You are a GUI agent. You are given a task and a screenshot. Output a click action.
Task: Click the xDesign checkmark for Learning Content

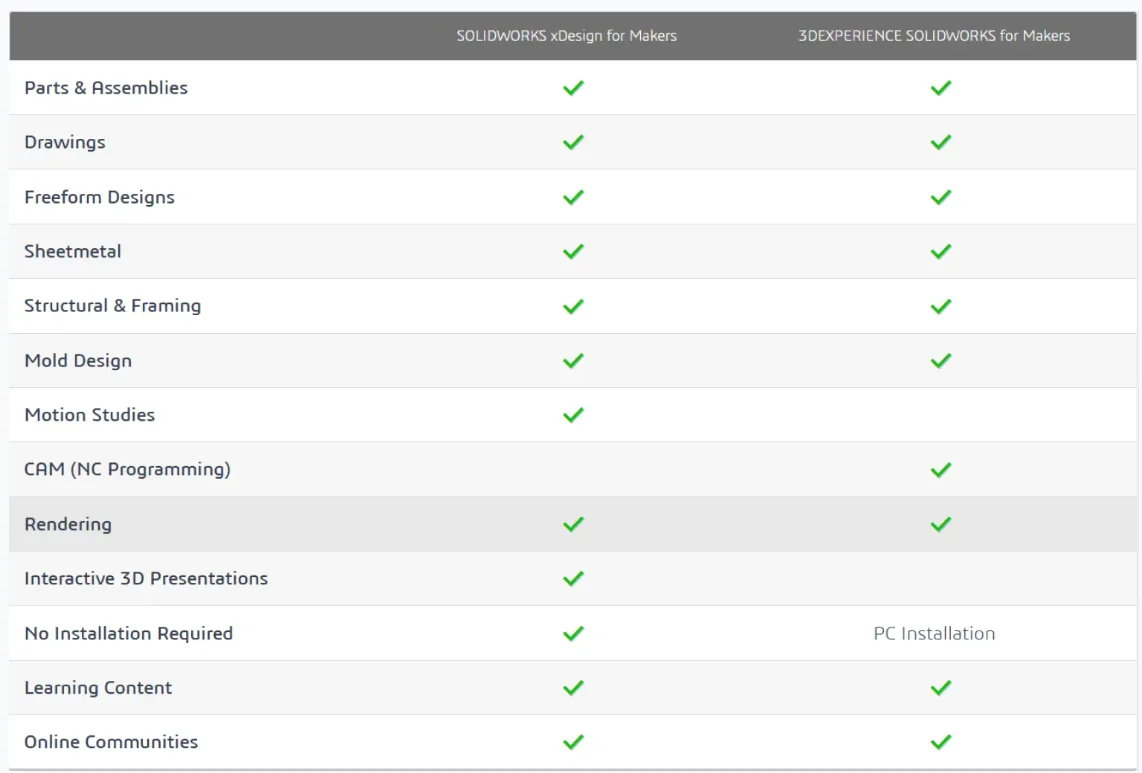pos(573,688)
